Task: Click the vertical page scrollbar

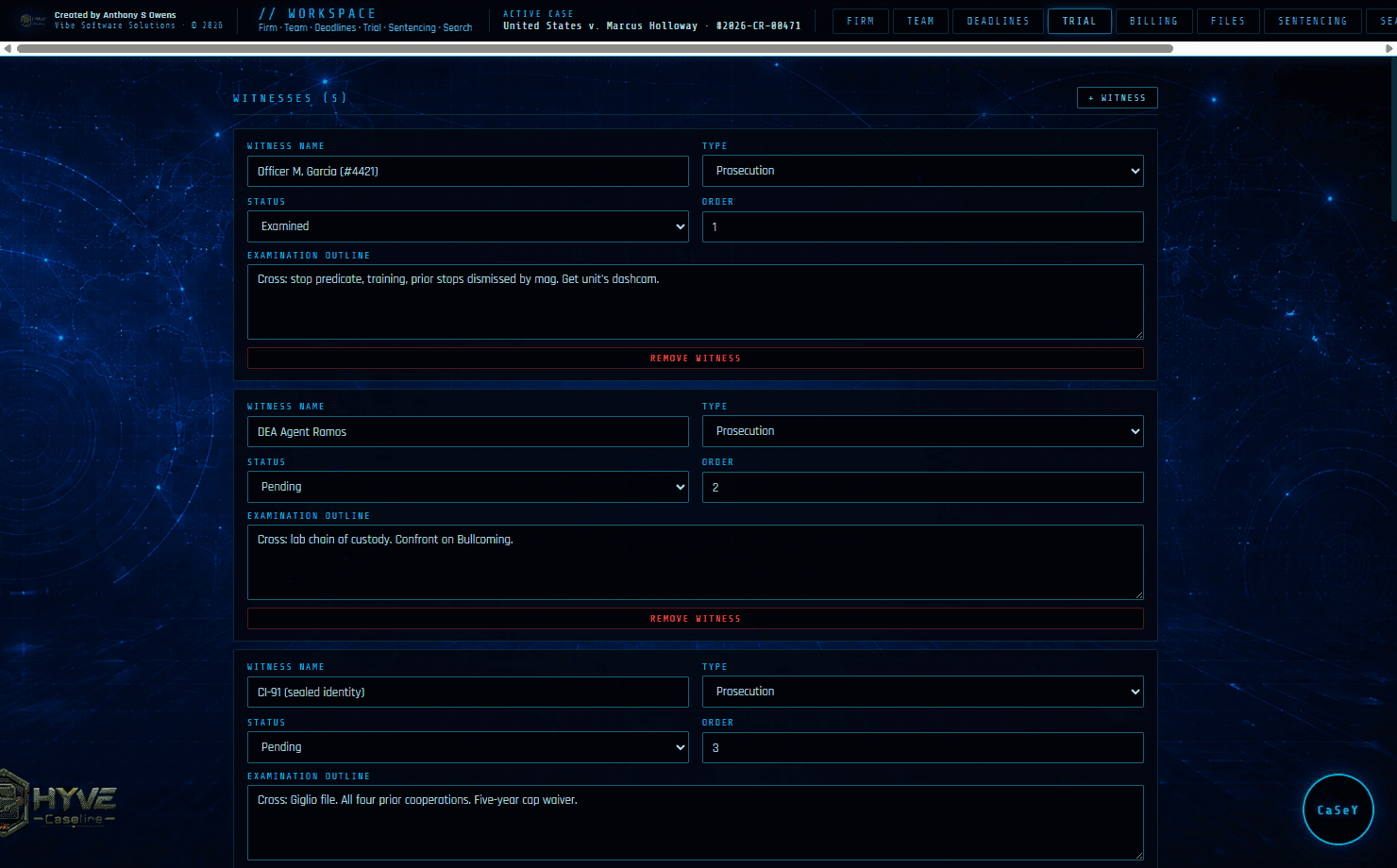Action: pos(1393,142)
